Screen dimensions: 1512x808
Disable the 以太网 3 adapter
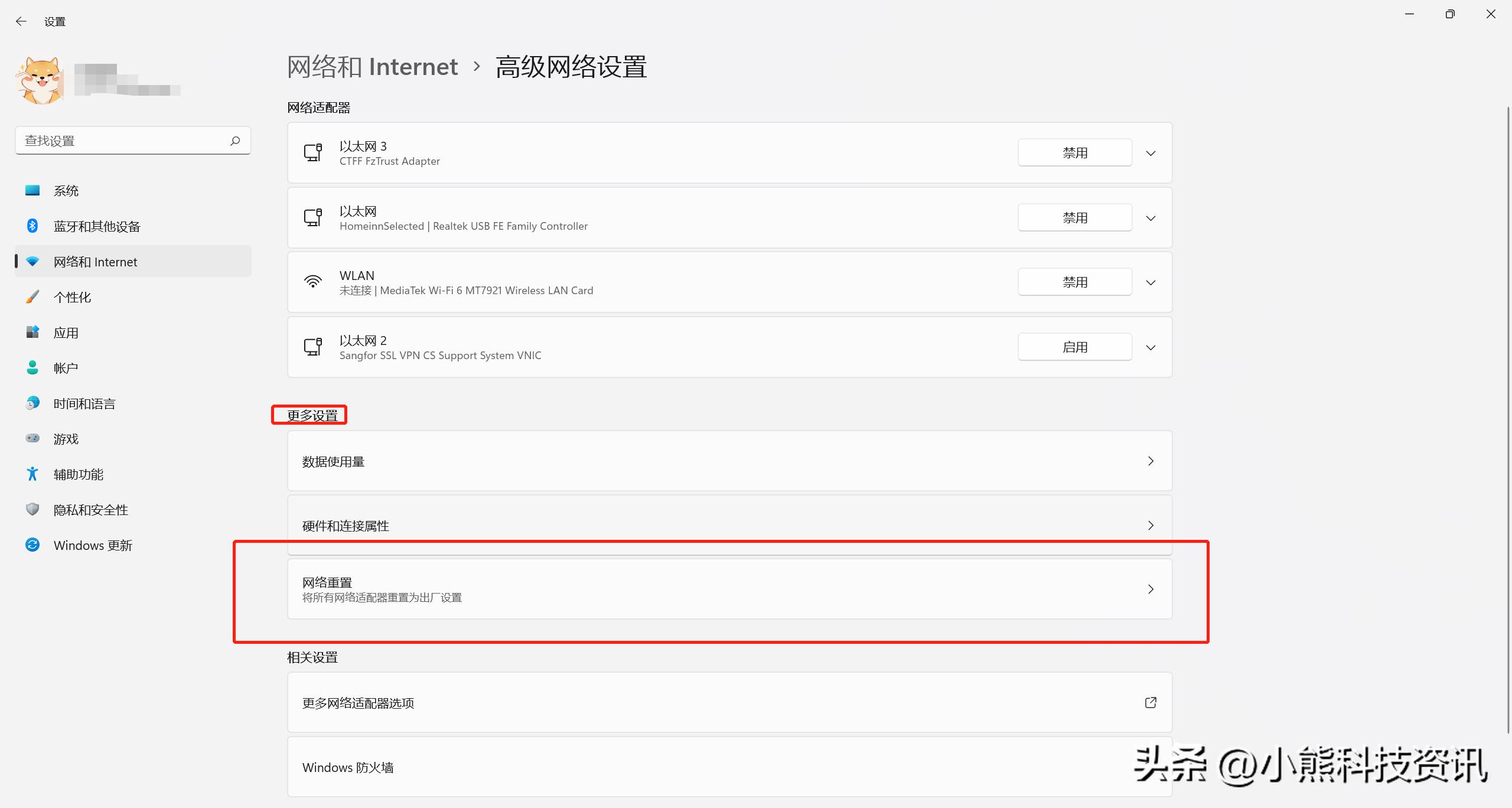pyautogui.click(x=1074, y=152)
